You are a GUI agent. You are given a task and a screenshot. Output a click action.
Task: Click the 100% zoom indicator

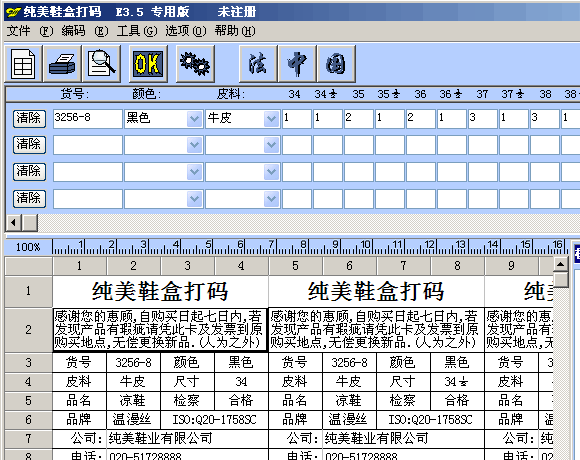pos(28,247)
